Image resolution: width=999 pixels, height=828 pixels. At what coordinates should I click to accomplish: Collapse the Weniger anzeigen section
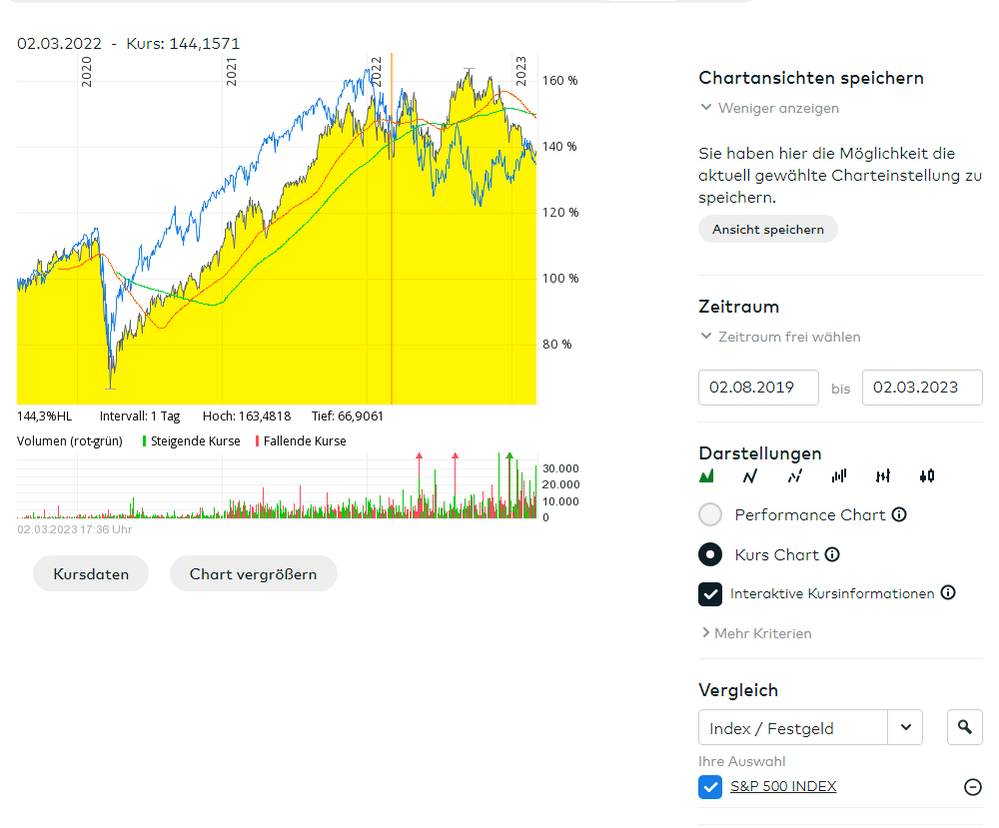(x=770, y=108)
